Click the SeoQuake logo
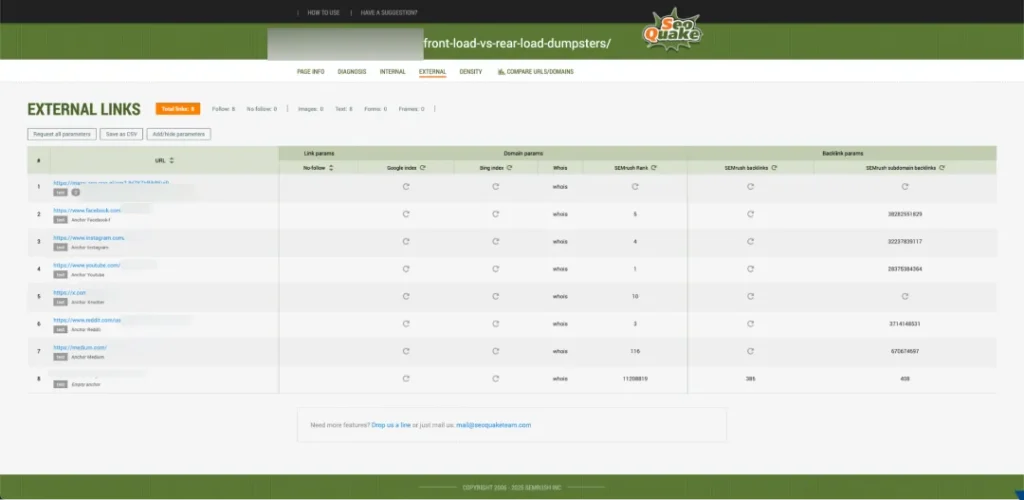The width and height of the screenshot is (1024, 500). click(x=672, y=30)
